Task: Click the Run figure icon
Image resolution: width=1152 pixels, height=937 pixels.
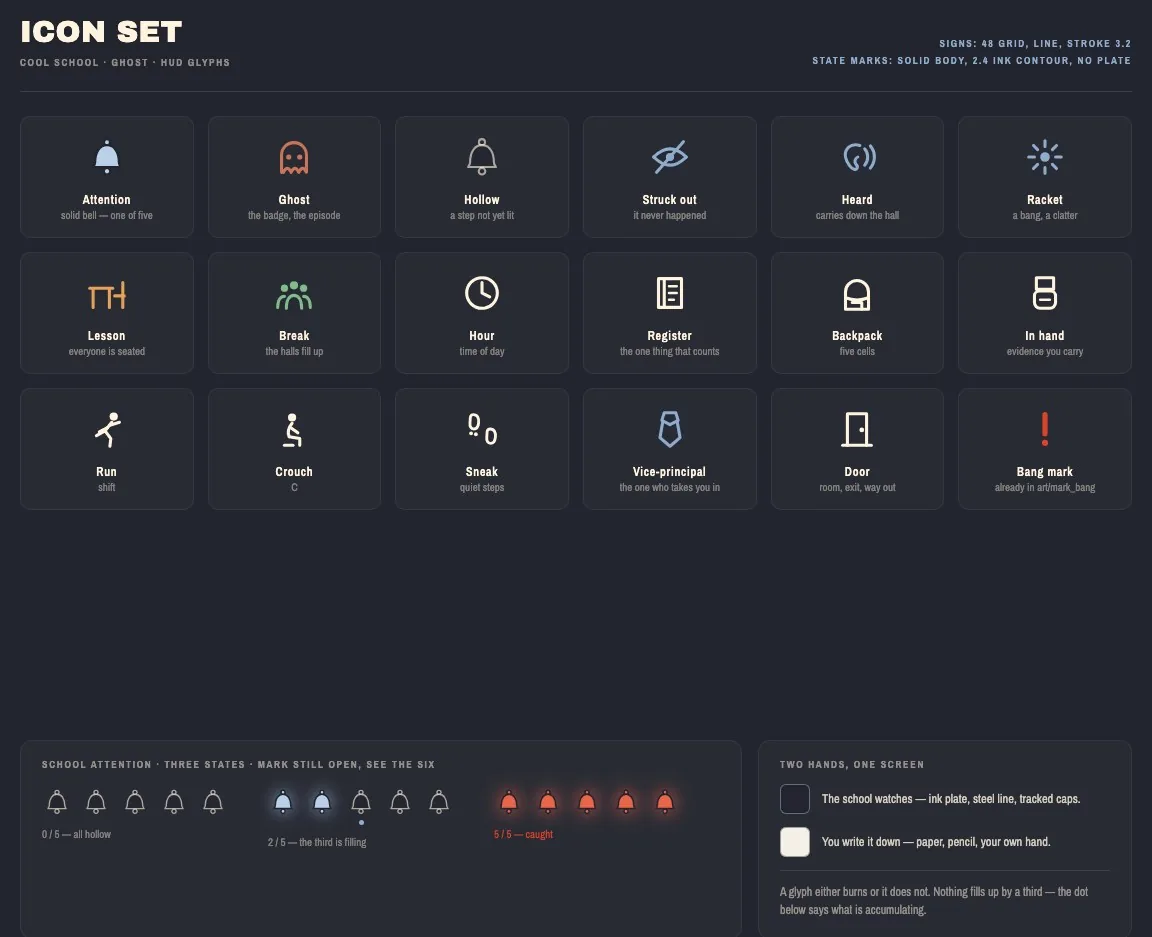Action: (x=108, y=429)
